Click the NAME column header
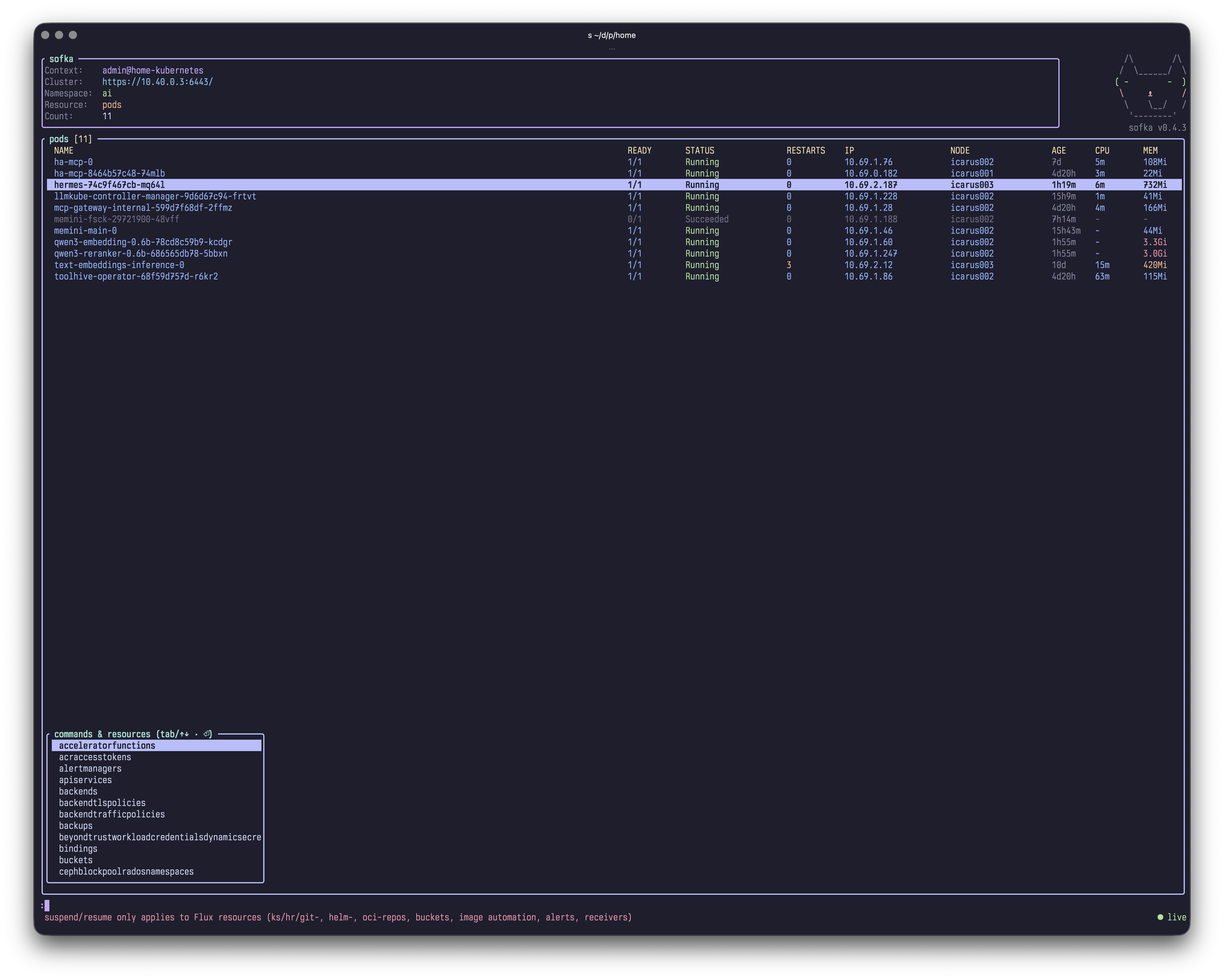The height and width of the screenshot is (980, 1224). click(x=64, y=151)
